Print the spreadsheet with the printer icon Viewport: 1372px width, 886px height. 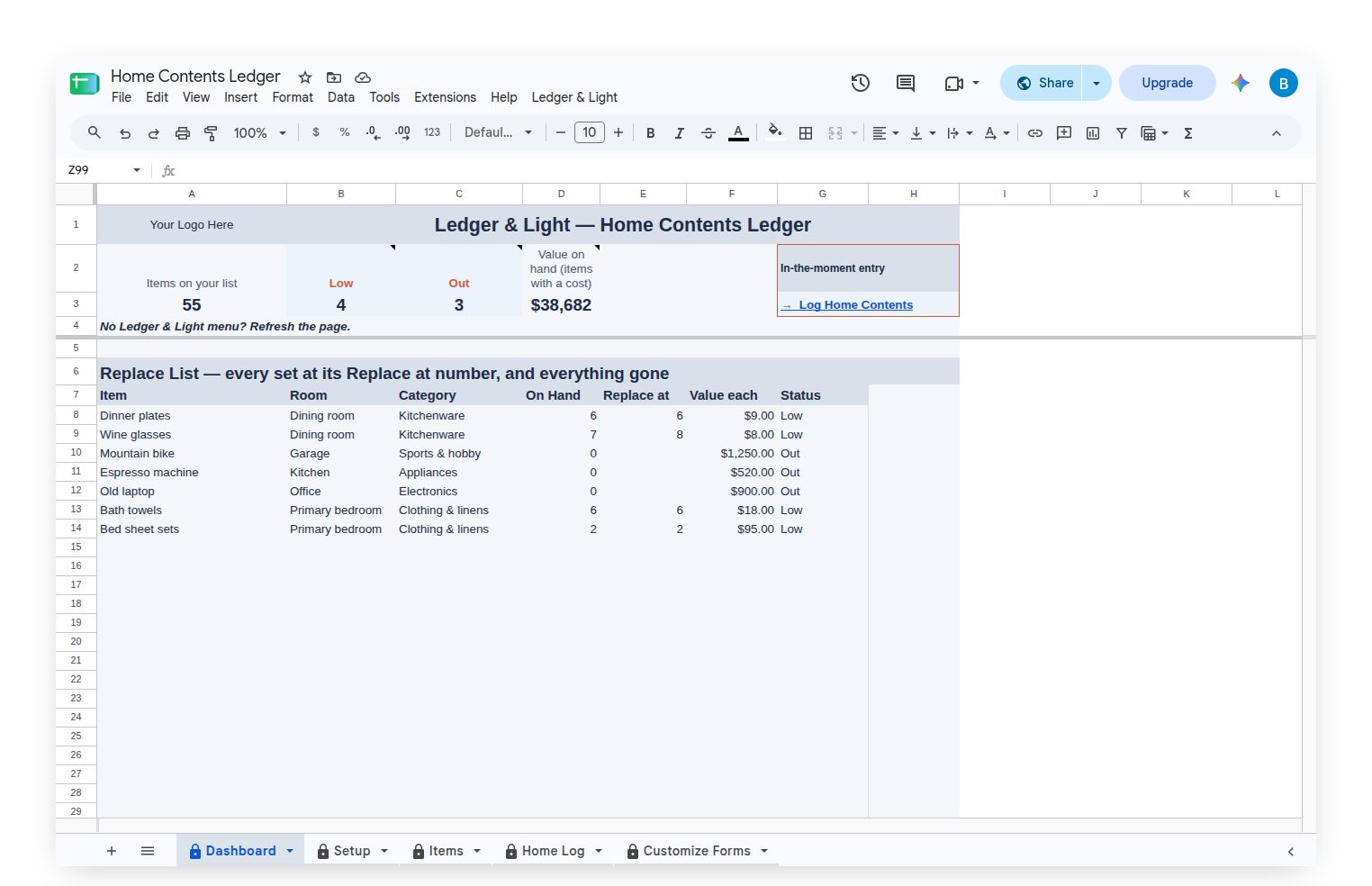[x=183, y=133]
